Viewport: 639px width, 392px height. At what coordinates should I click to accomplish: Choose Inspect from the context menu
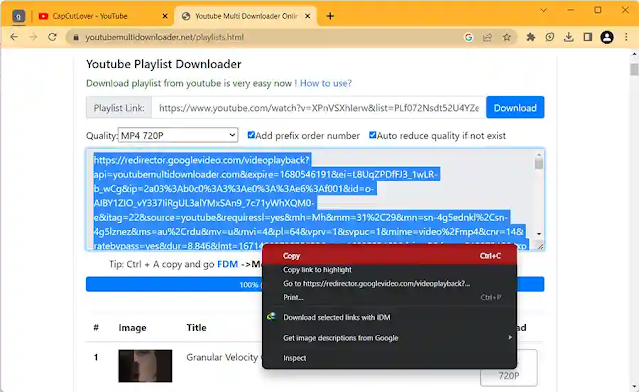click(x=390, y=358)
